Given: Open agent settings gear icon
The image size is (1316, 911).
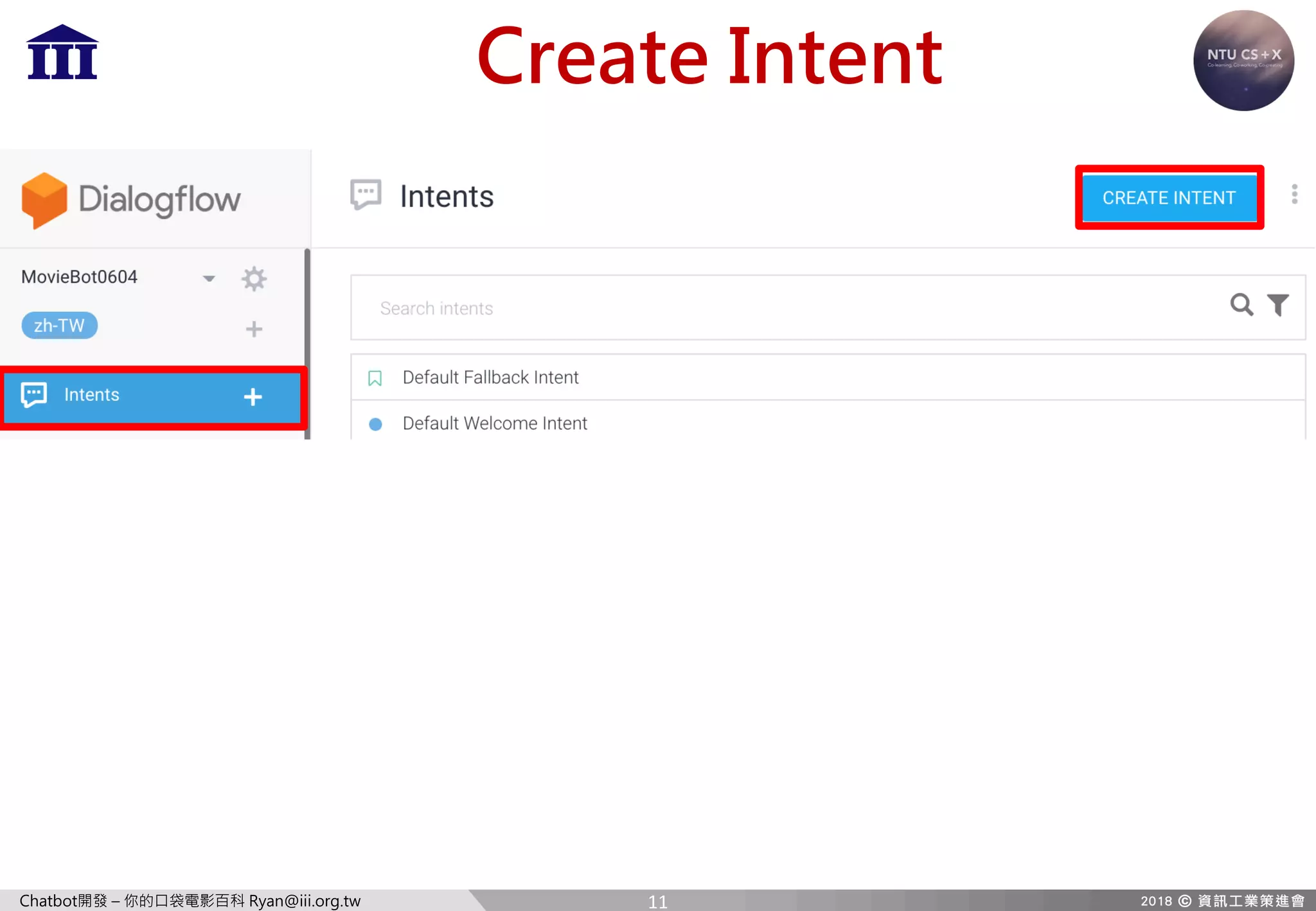Looking at the screenshot, I should coord(254,278).
